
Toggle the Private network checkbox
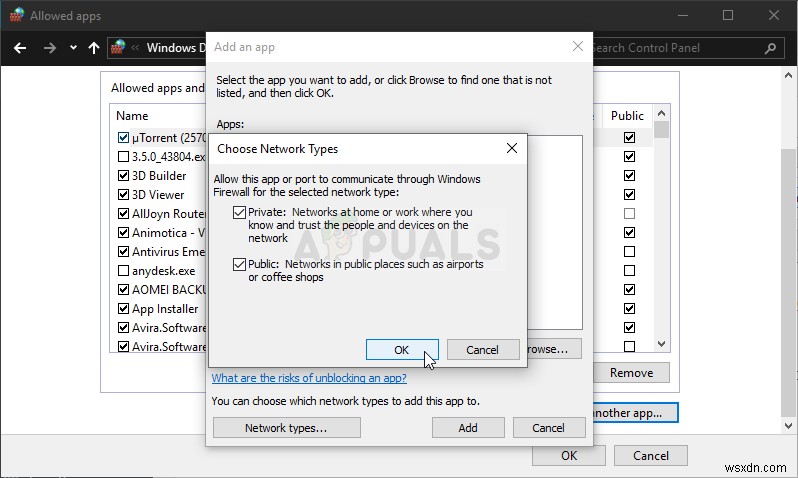239,212
